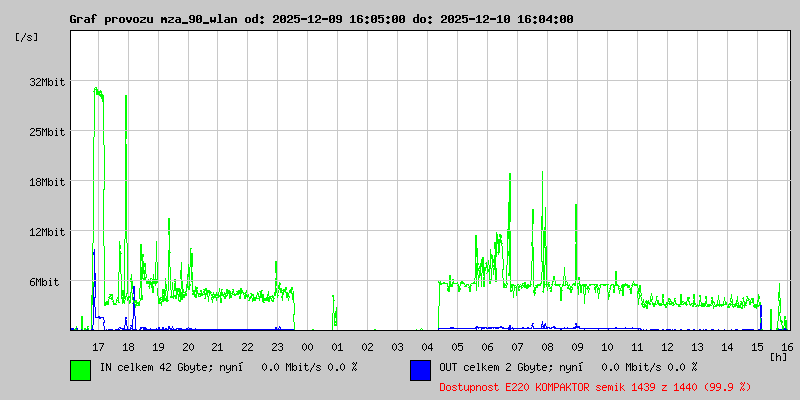Click the '09' hour label on x-axis
The width and height of the screenshot is (800, 400).
[x=577, y=347]
